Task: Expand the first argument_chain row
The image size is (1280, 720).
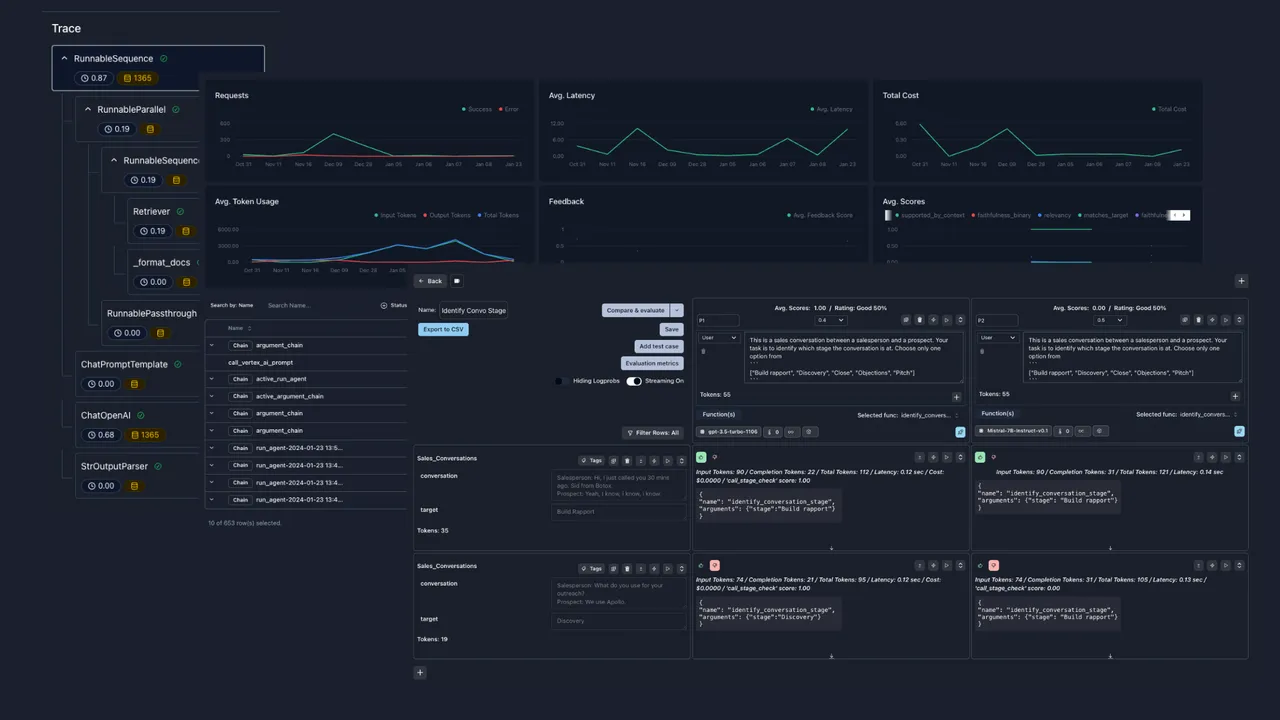Action: coord(212,345)
